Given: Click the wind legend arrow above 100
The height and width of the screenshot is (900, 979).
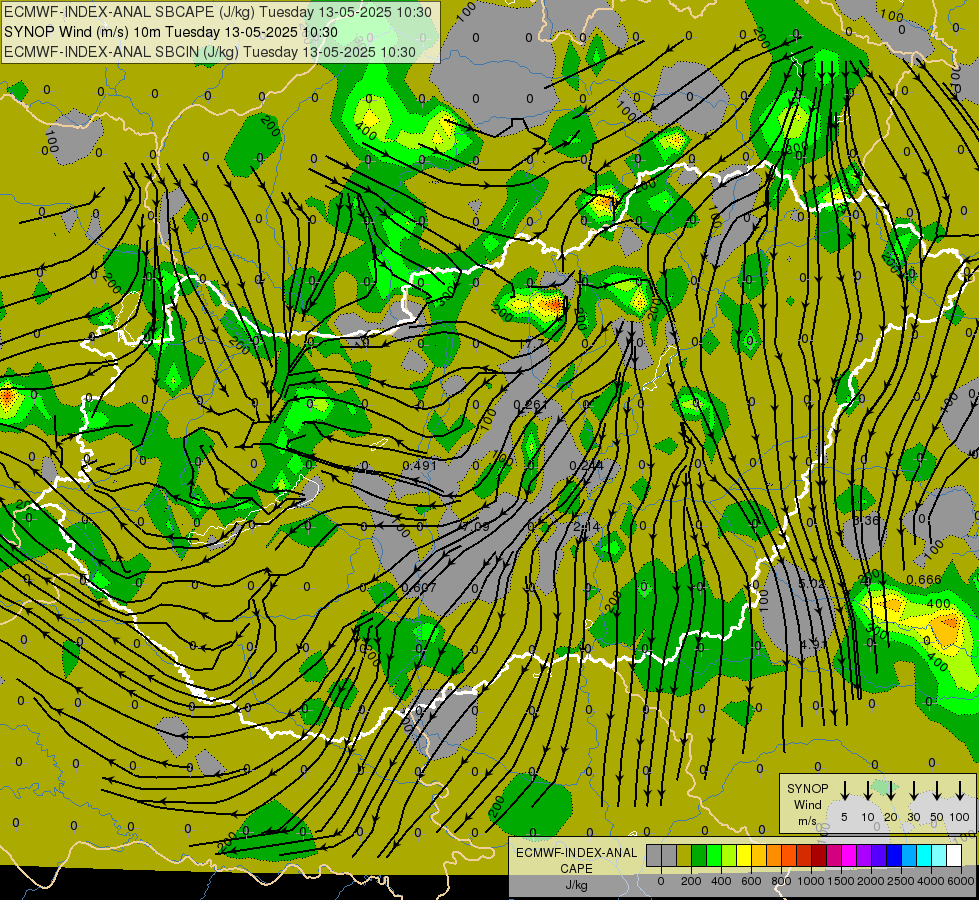Looking at the screenshot, I should [960, 789].
